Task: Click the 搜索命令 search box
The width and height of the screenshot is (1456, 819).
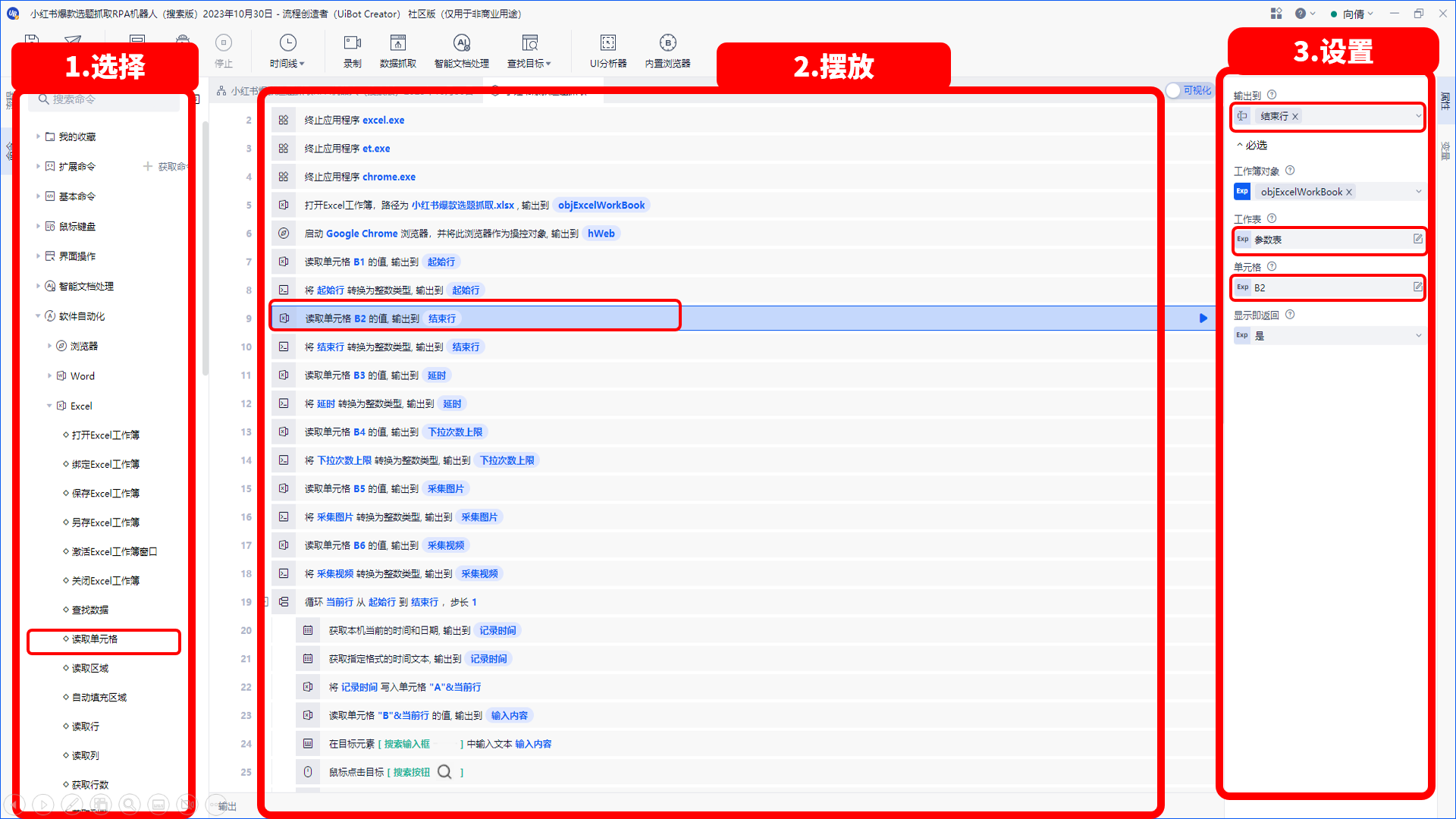Action: [x=105, y=99]
